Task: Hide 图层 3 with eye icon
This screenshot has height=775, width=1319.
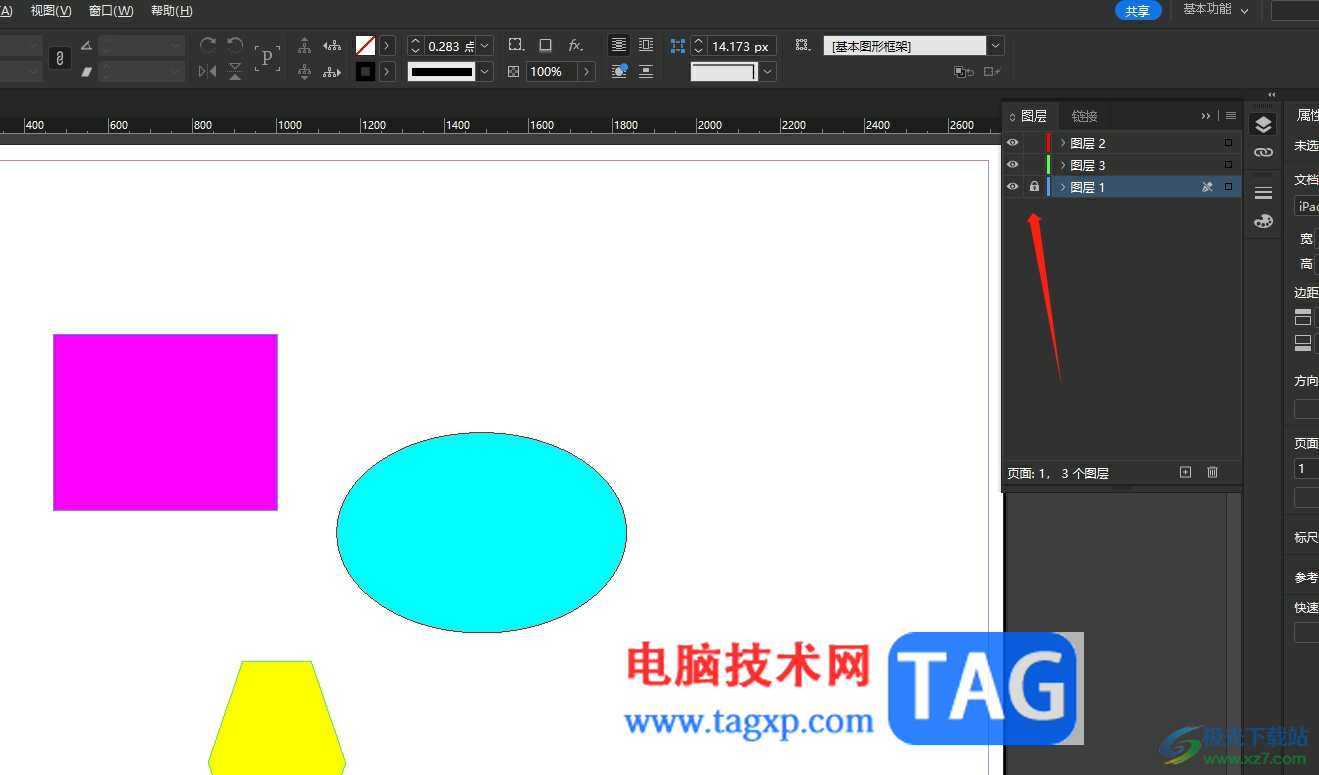Action: (x=1012, y=165)
